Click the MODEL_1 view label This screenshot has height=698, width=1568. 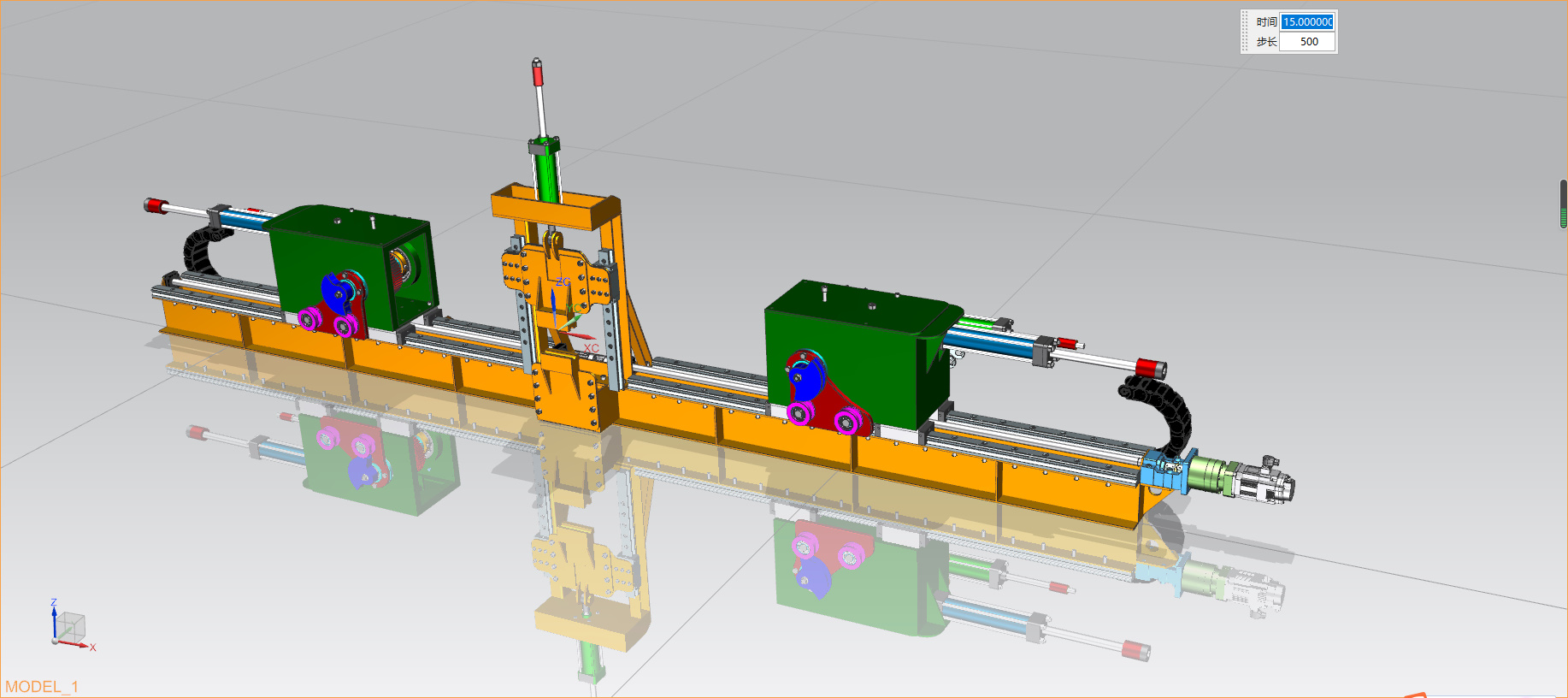(x=42, y=687)
